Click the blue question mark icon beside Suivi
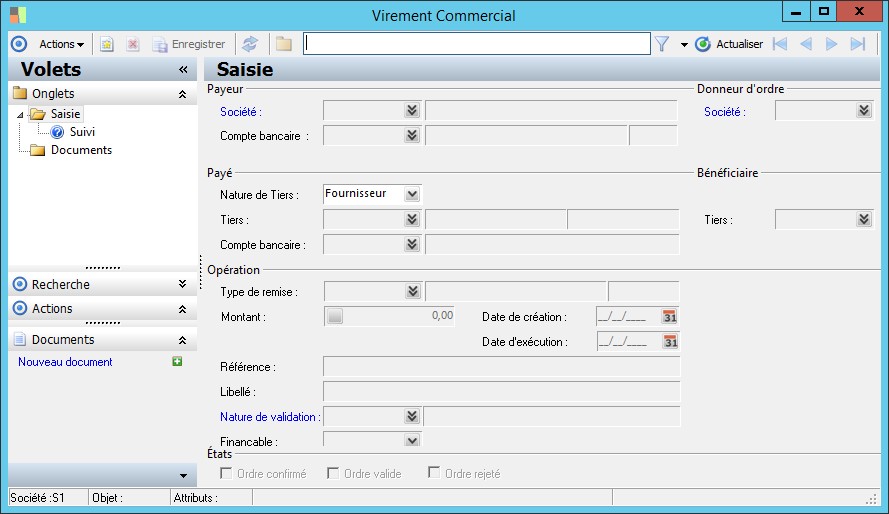Screen dimensions: 889x514 pyautogui.click(x=57, y=132)
